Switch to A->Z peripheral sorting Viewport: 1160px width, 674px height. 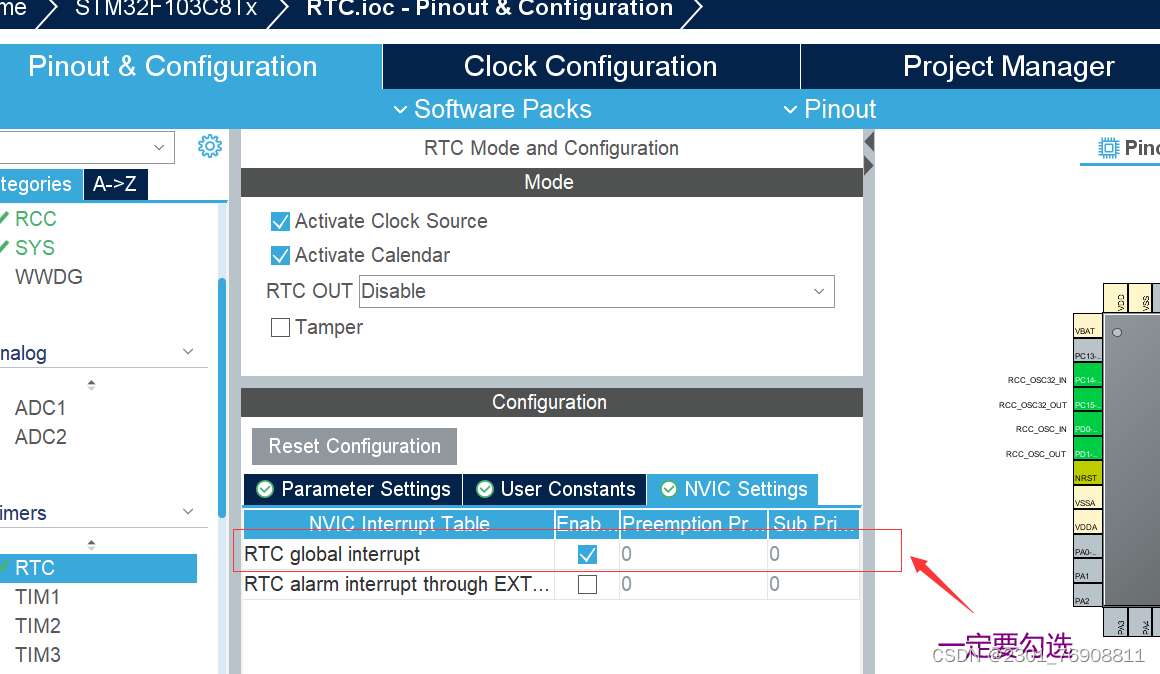(115, 184)
